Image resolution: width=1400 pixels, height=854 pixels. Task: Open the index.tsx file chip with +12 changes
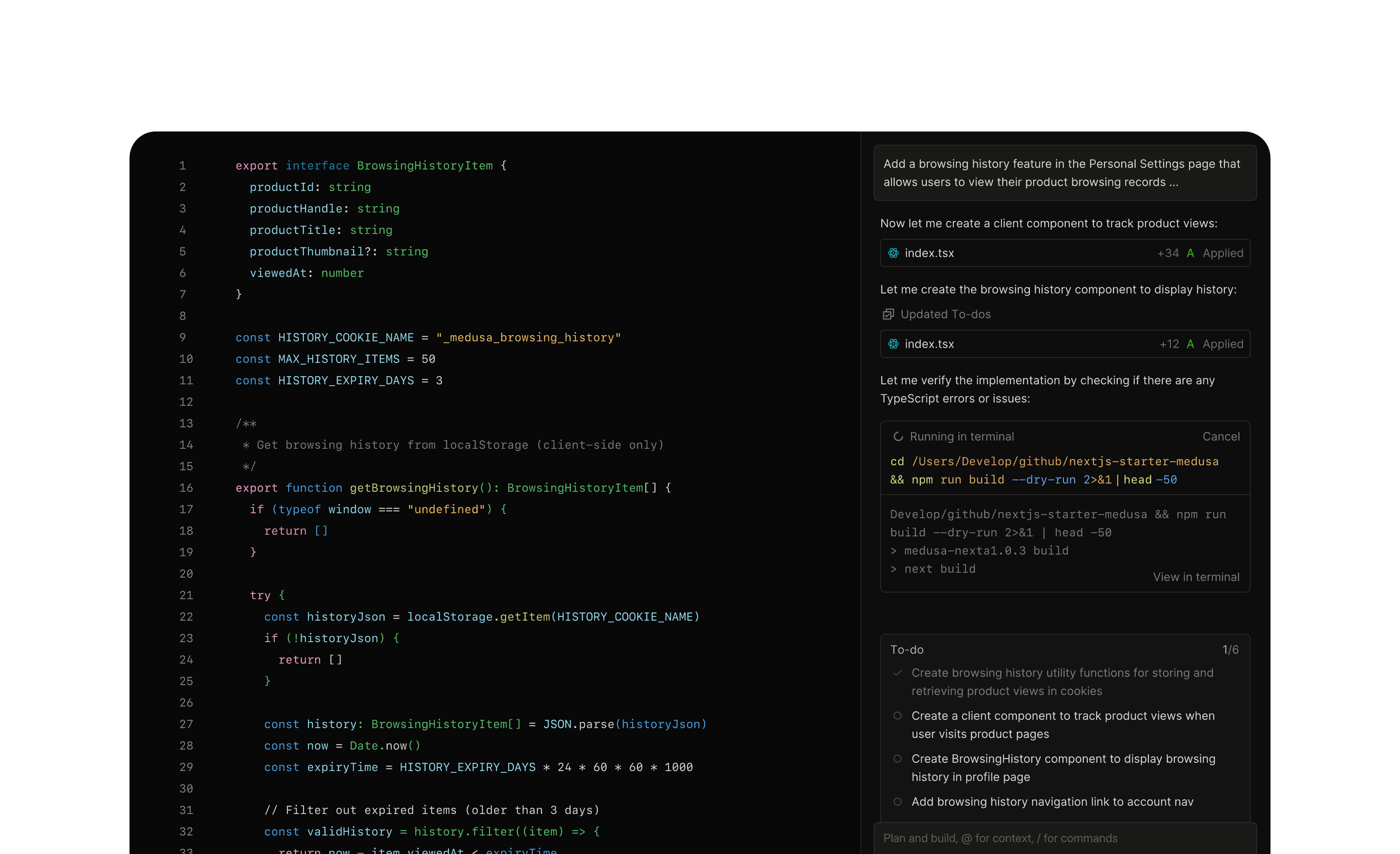[1065, 344]
